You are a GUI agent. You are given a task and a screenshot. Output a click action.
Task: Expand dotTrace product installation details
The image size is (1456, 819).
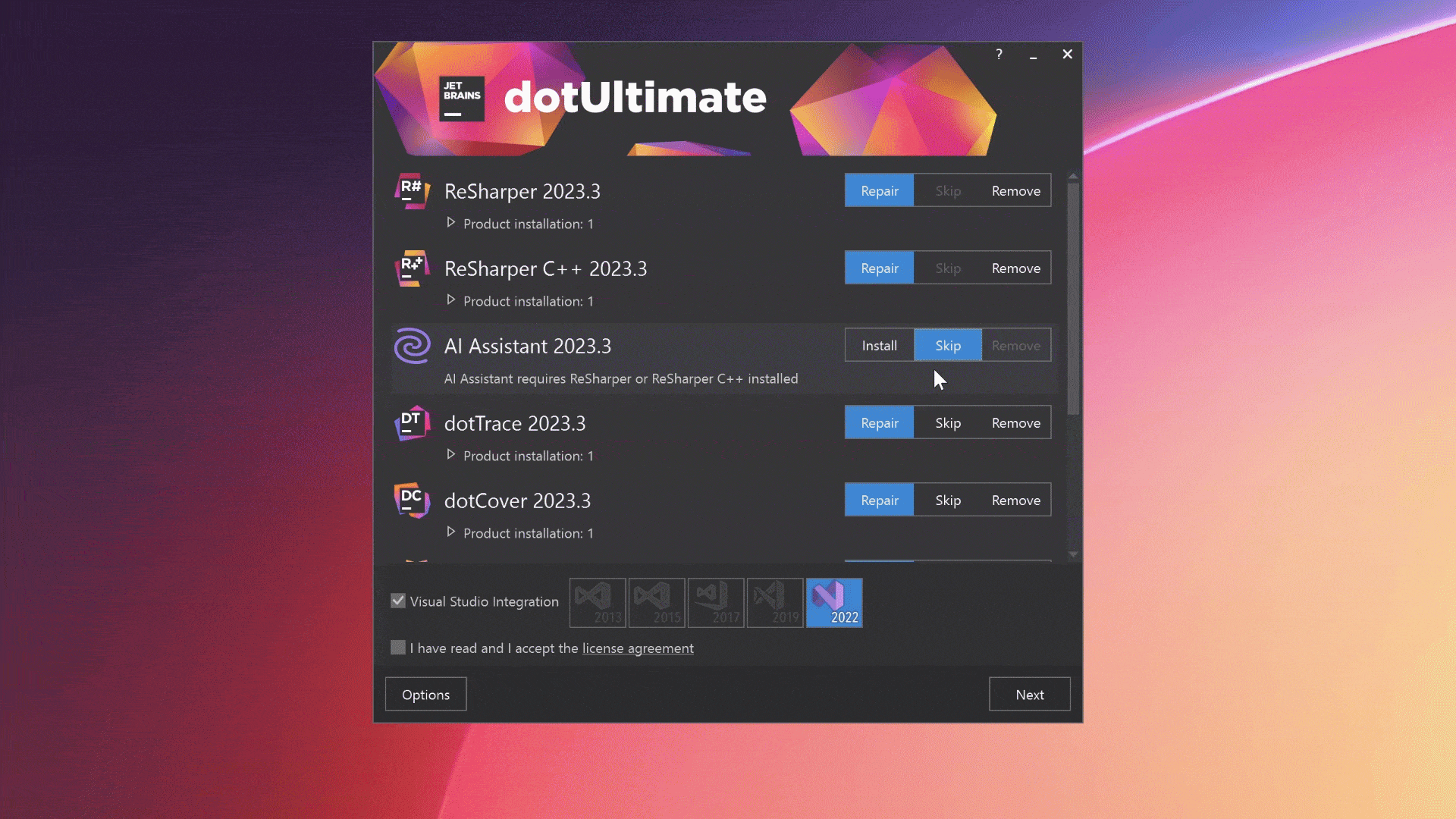coord(451,455)
